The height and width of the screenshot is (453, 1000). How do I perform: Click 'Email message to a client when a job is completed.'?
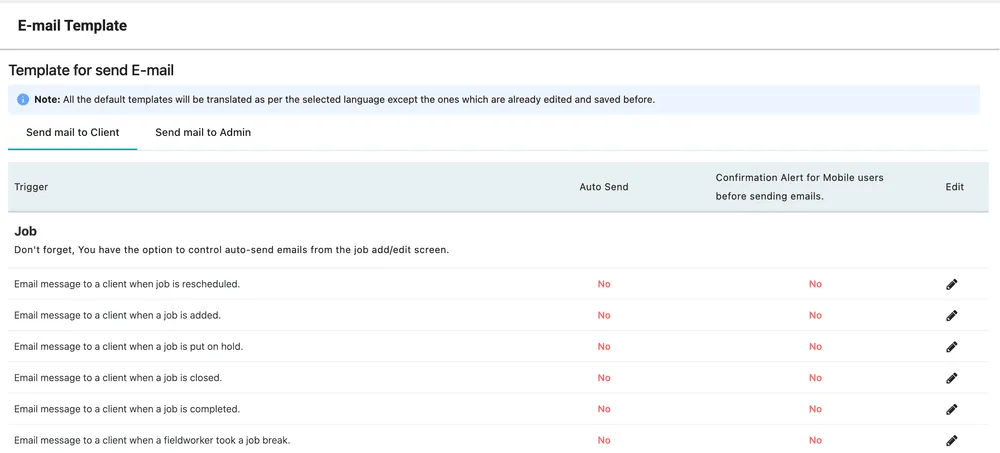[127, 409]
